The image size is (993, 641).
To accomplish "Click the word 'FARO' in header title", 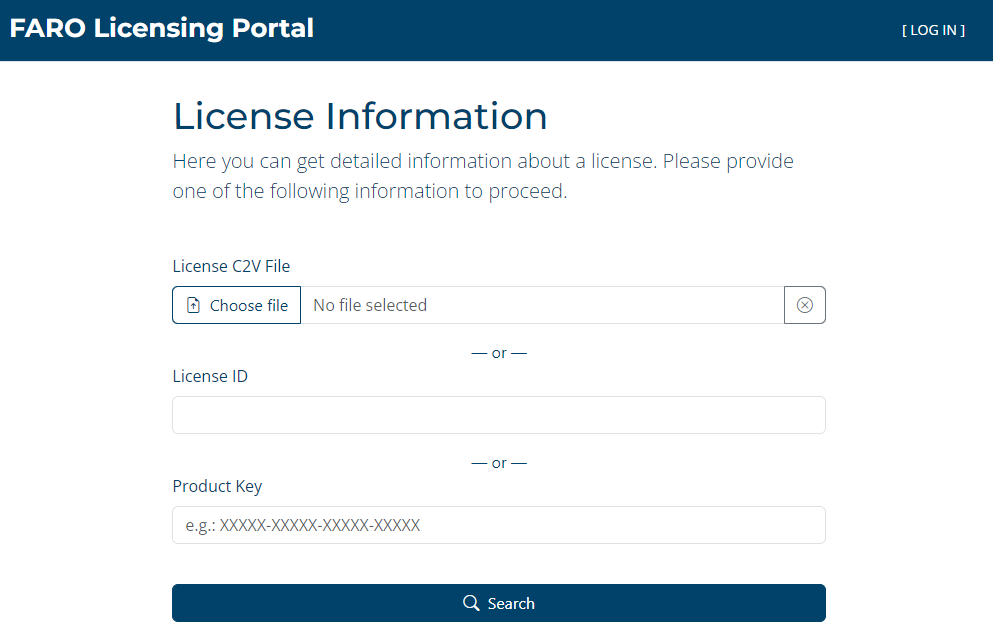I will pos(48,28).
